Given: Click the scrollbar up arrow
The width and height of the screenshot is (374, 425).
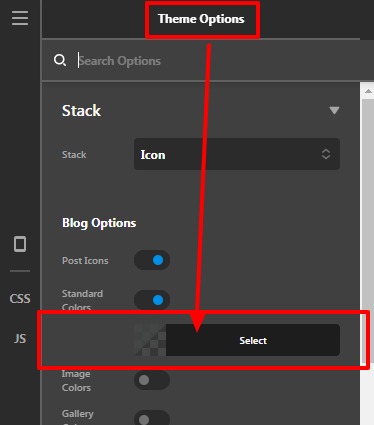Looking at the screenshot, I should [368, 91].
